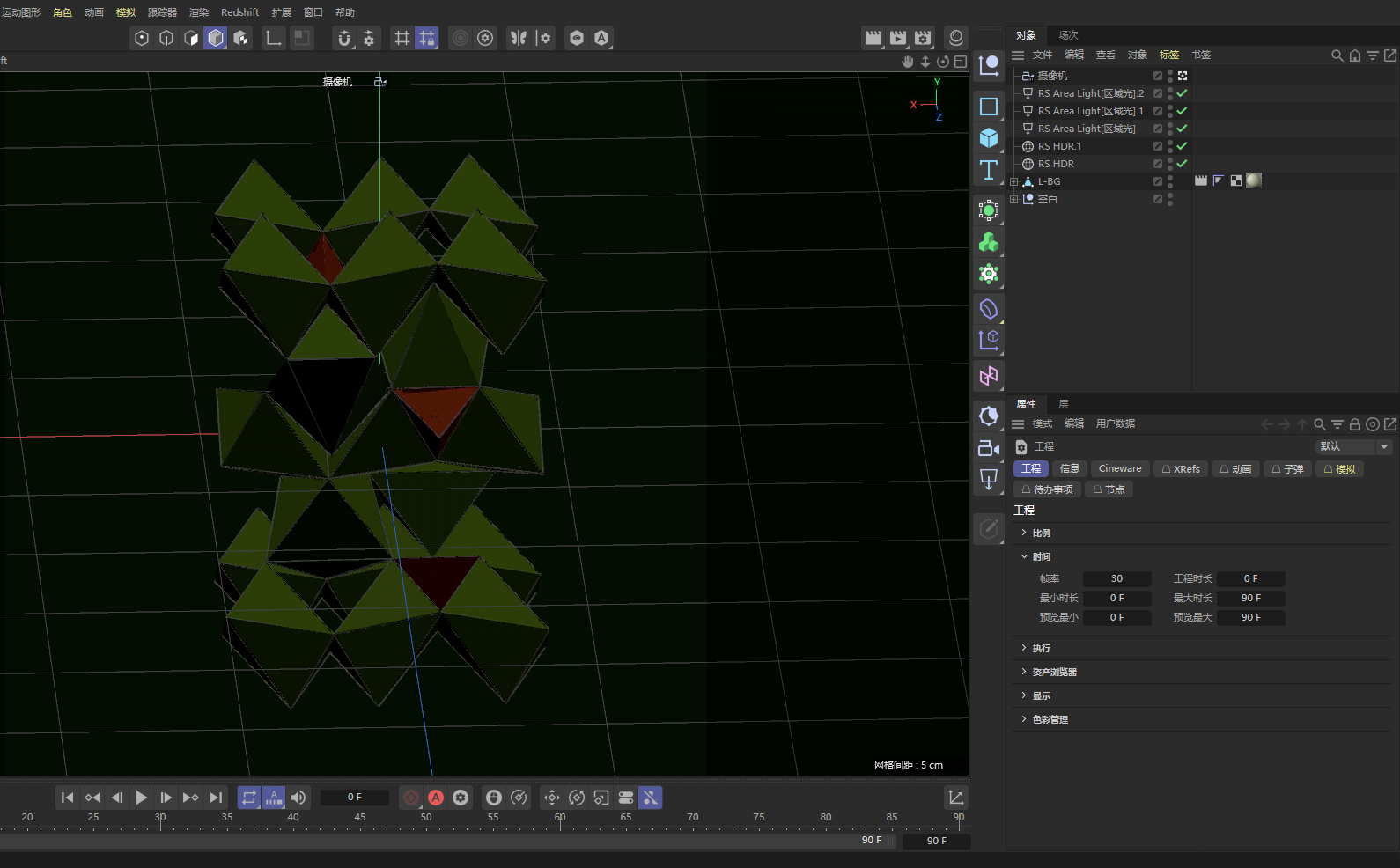Image resolution: width=1400 pixels, height=868 pixels.
Task: Click the viewport orbit rotate icon
Action: 943,62
